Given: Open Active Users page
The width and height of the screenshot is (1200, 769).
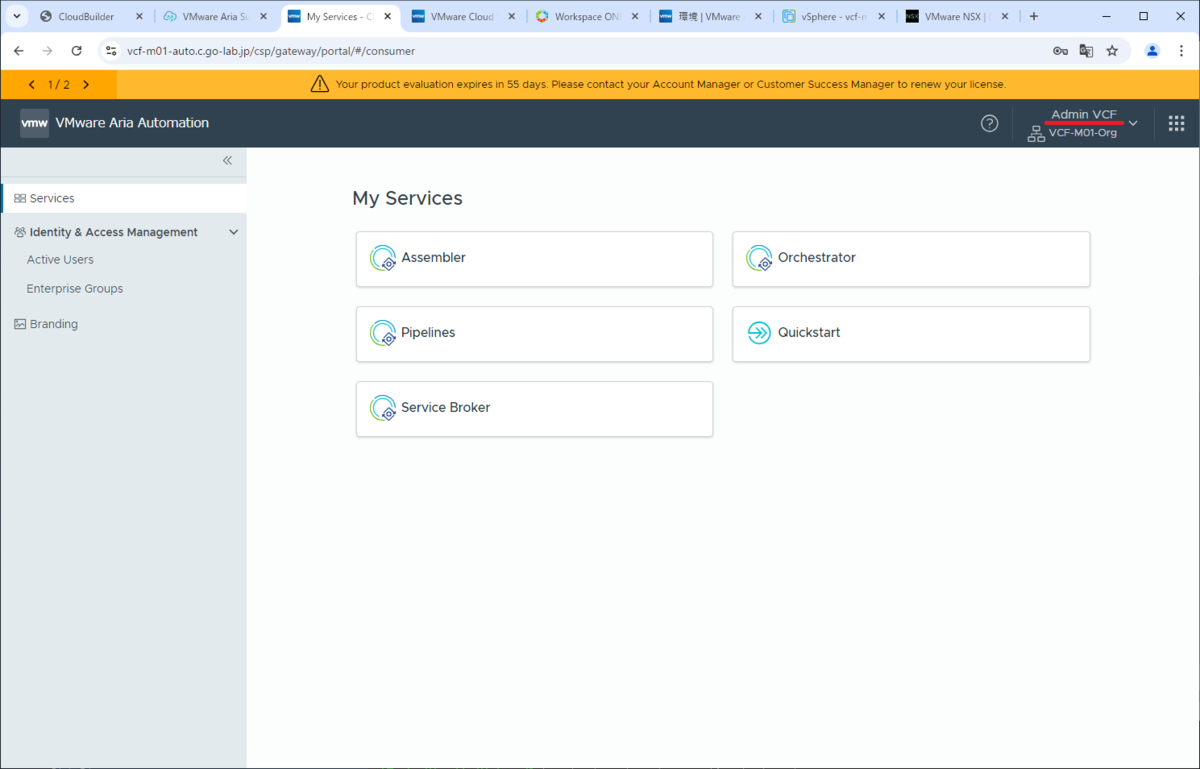Looking at the screenshot, I should pos(60,259).
